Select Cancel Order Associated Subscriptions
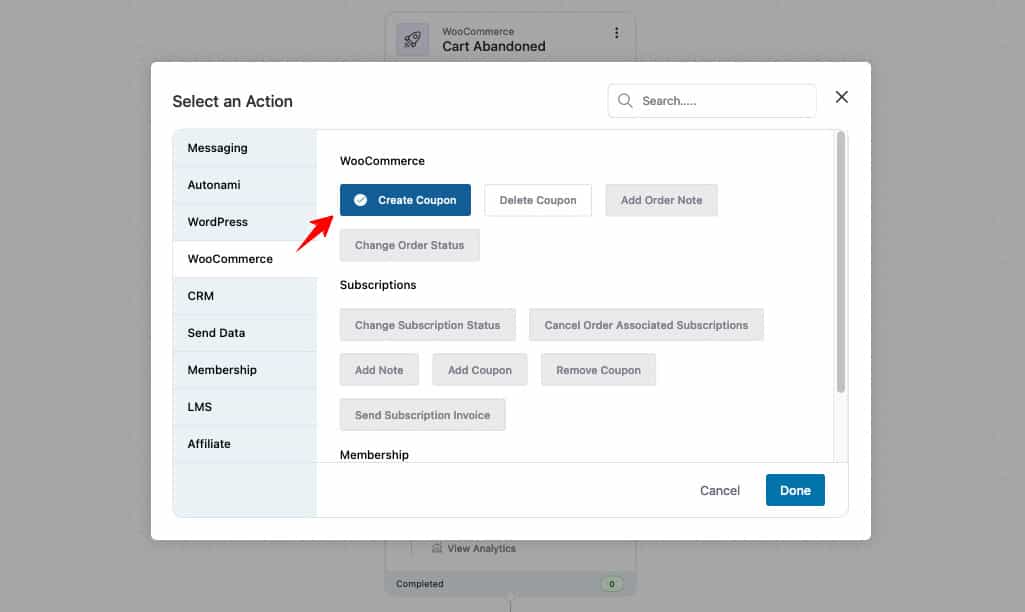The height and width of the screenshot is (612, 1025). click(x=647, y=325)
